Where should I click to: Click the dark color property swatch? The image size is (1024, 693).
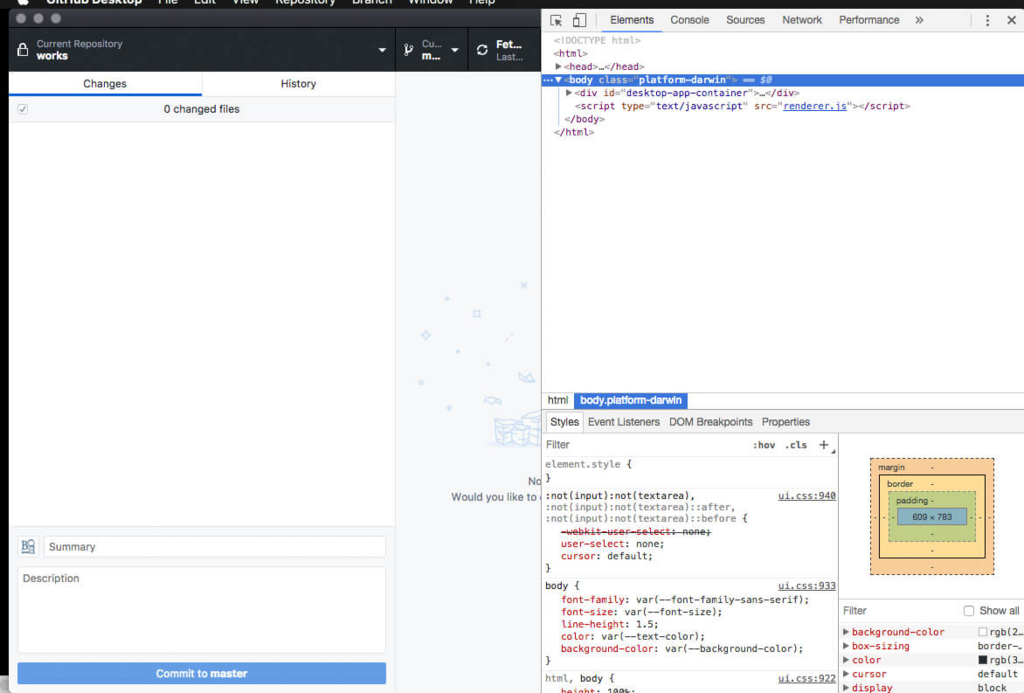tap(983, 660)
